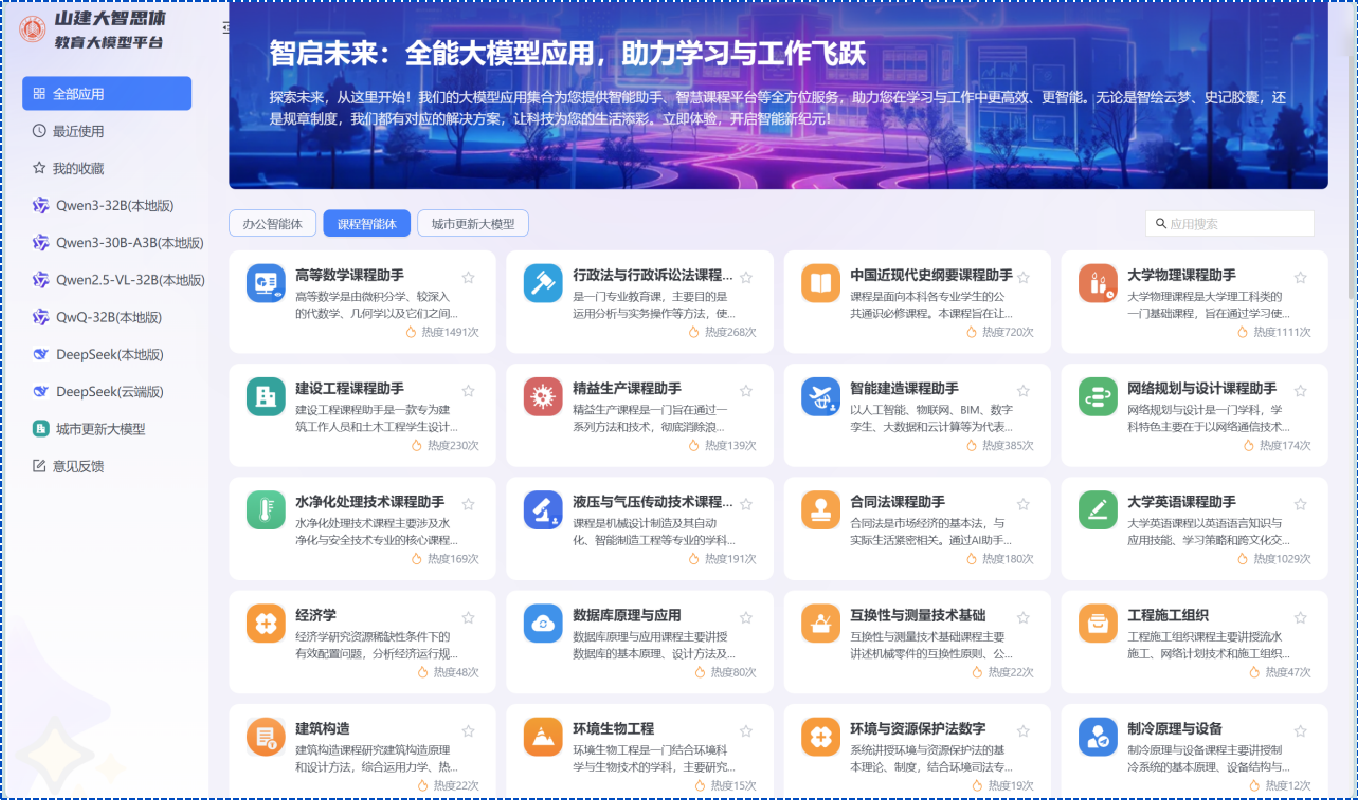Click the 建筑构造 document icon
The width and height of the screenshot is (1358, 800).
pos(266,737)
